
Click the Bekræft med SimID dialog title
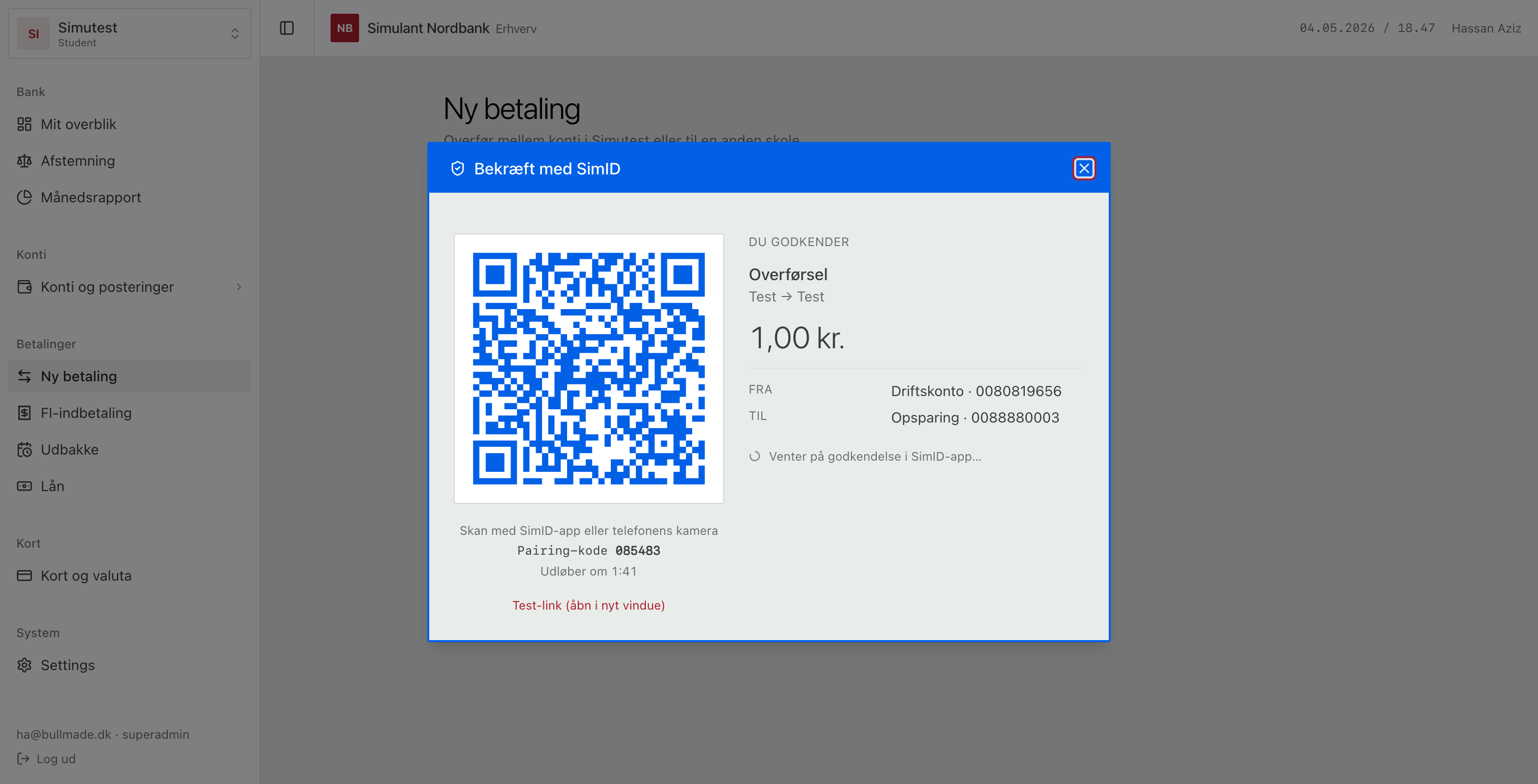tap(547, 169)
